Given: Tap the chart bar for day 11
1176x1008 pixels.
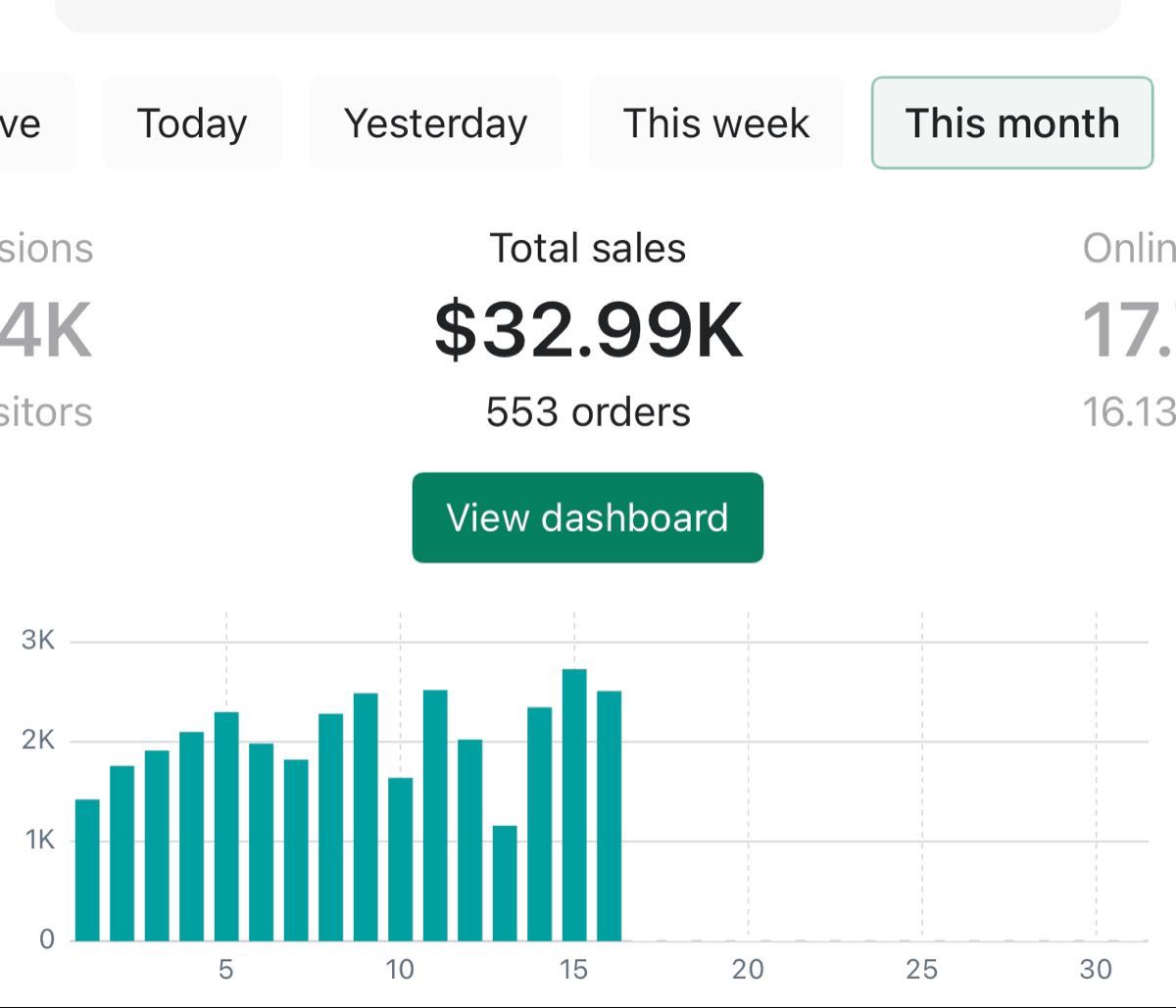Looking at the screenshot, I should tap(435, 815).
